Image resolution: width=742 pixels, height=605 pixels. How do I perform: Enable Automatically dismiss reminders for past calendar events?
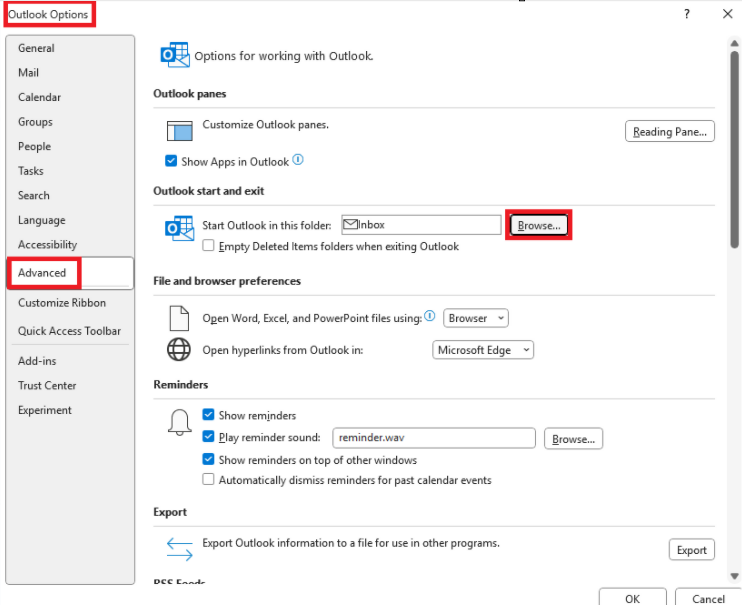click(208, 479)
